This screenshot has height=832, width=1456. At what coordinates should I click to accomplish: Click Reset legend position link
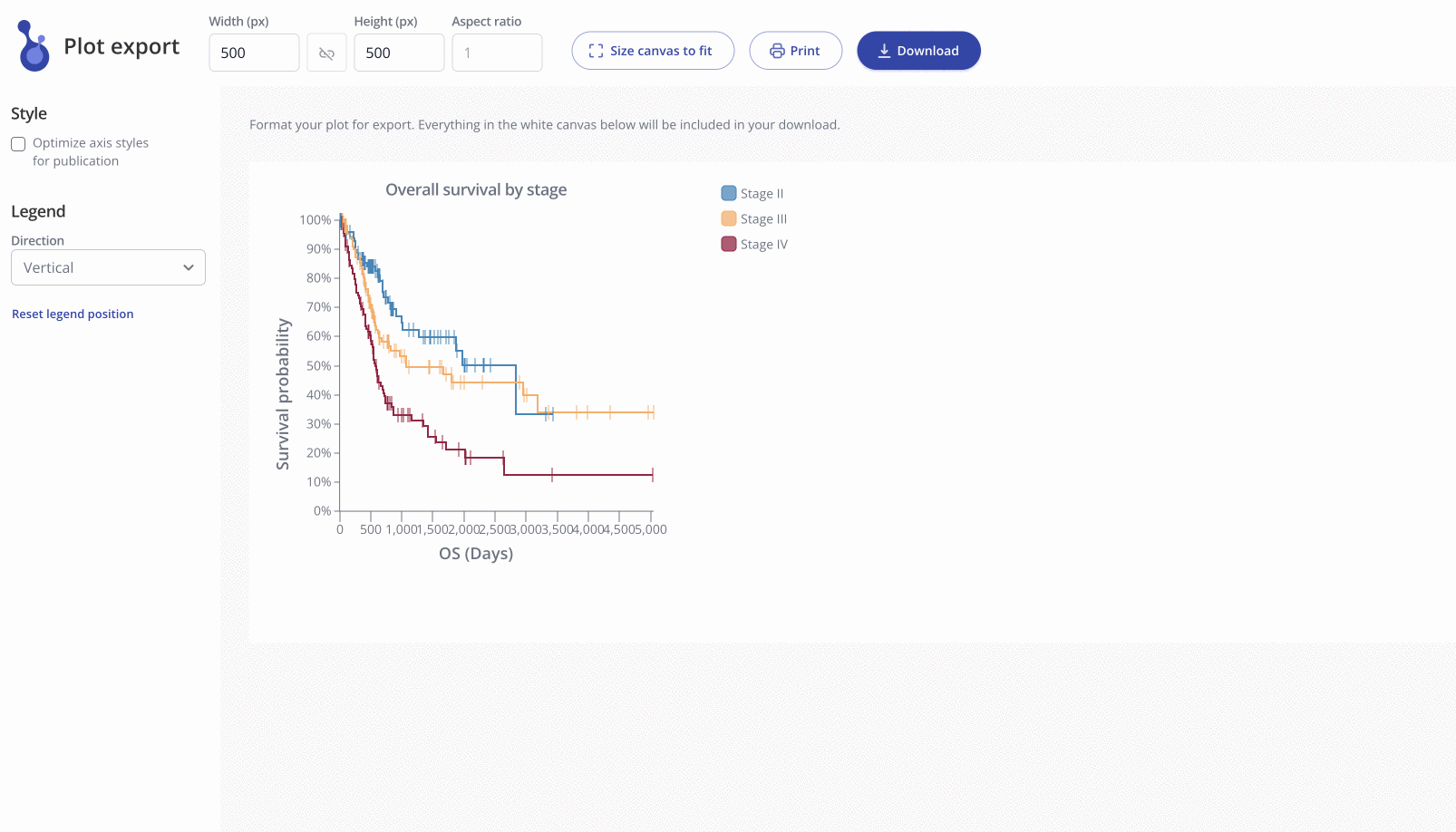(73, 314)
